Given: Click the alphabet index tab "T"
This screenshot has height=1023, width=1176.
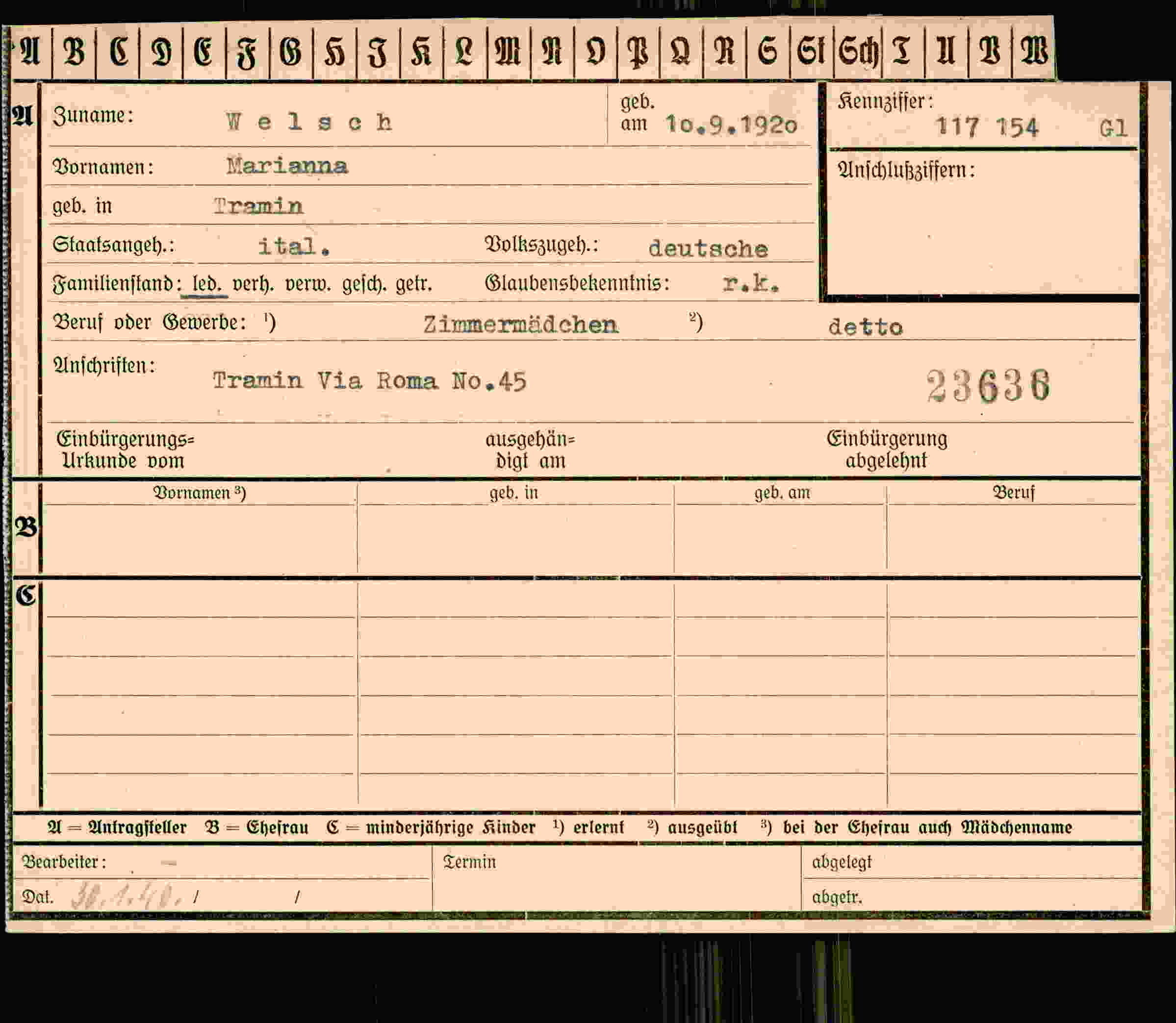Looking at the screenshot, I should (x=903, y=51).
